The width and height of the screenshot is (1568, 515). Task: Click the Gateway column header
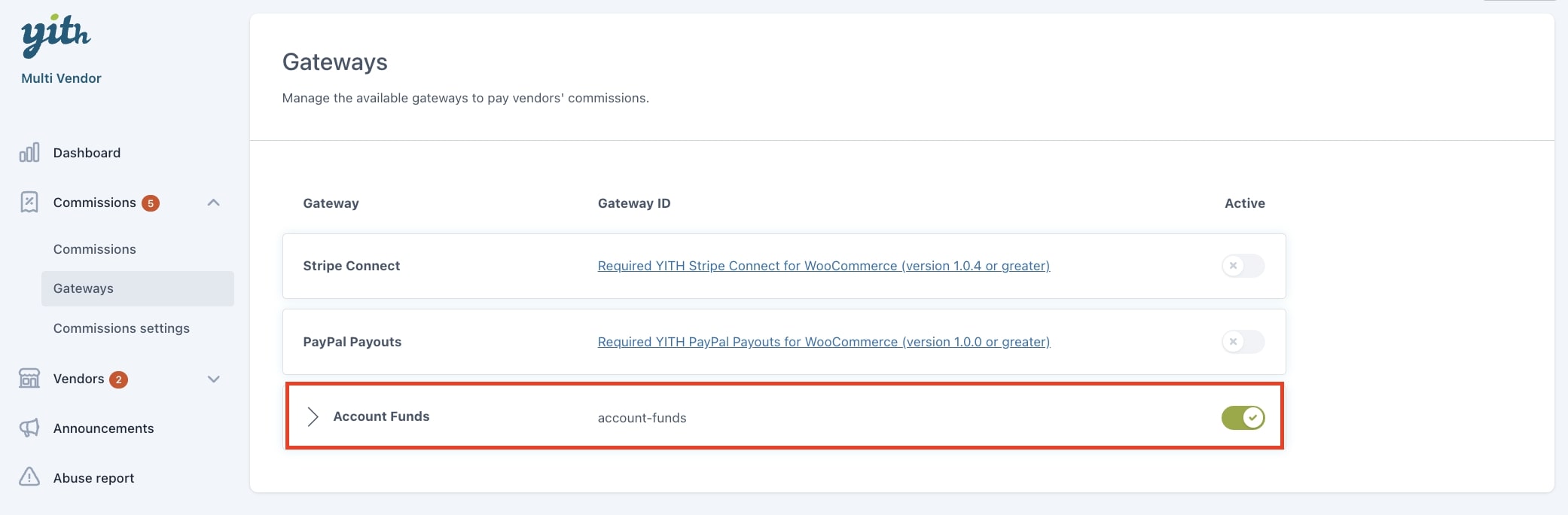[x=331, y=203]
